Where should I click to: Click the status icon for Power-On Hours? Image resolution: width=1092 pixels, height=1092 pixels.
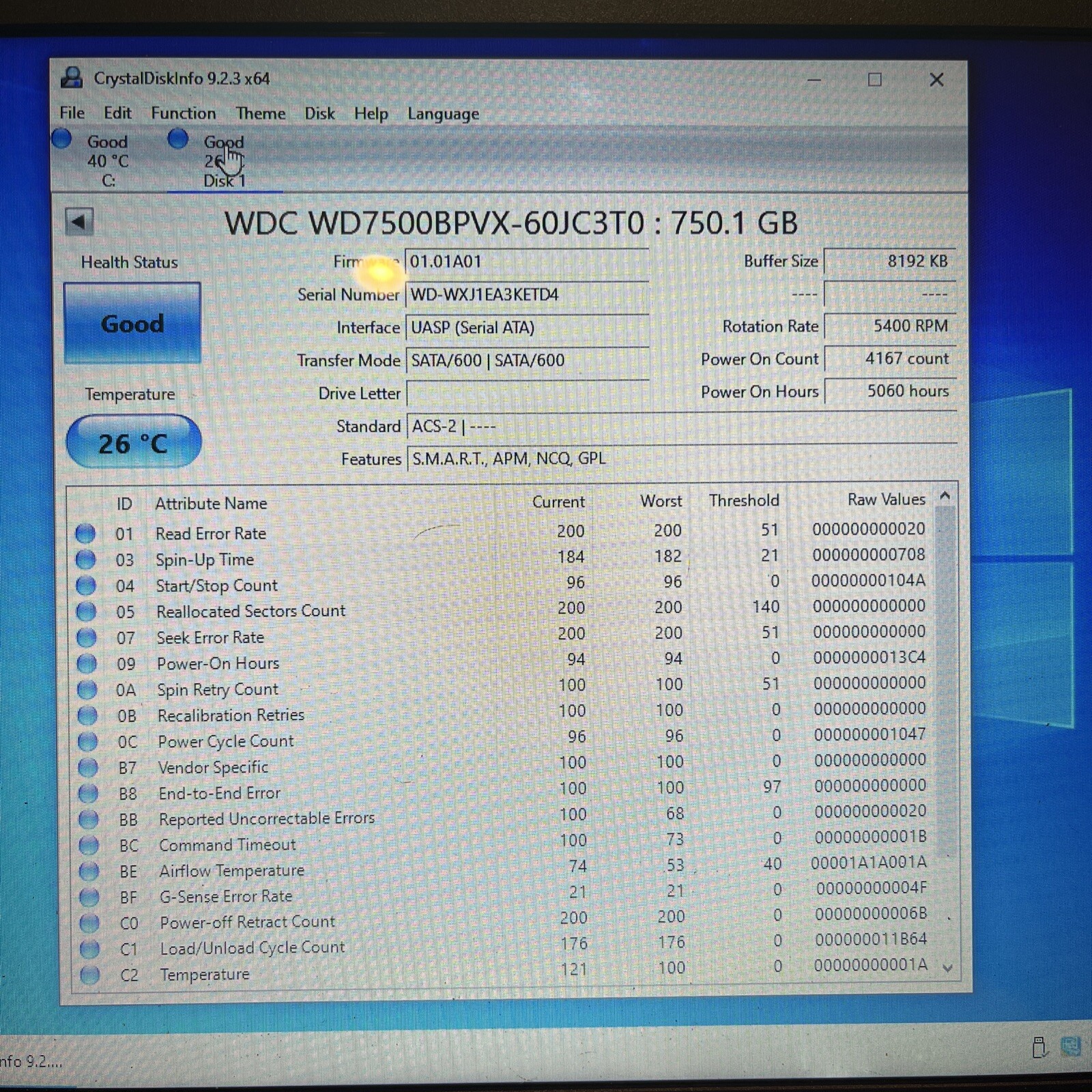click(x=87, y=663)
